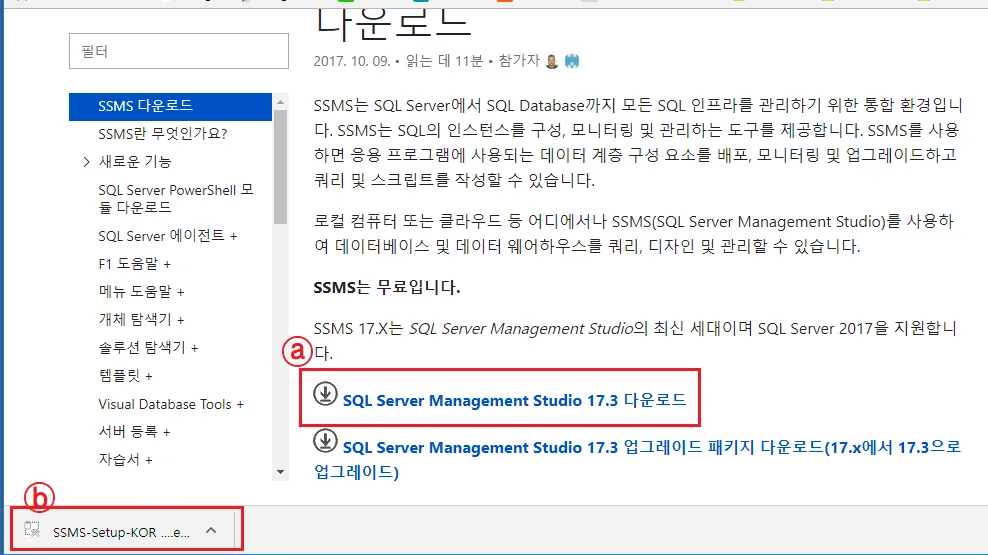Expand the 새로운 기능 chevron

86,162
